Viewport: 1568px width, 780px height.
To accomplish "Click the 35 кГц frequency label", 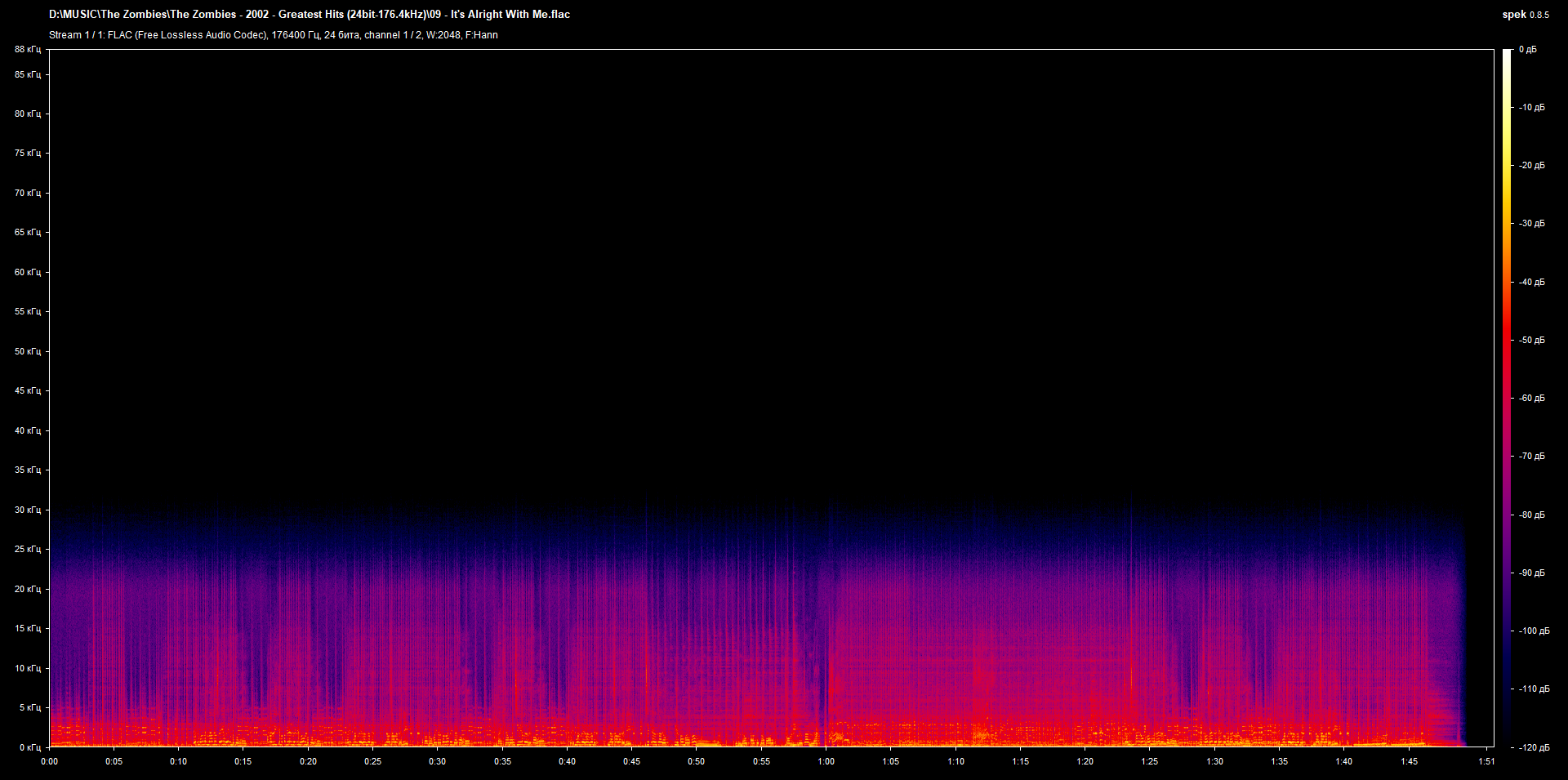I will [x=28, y=470].
